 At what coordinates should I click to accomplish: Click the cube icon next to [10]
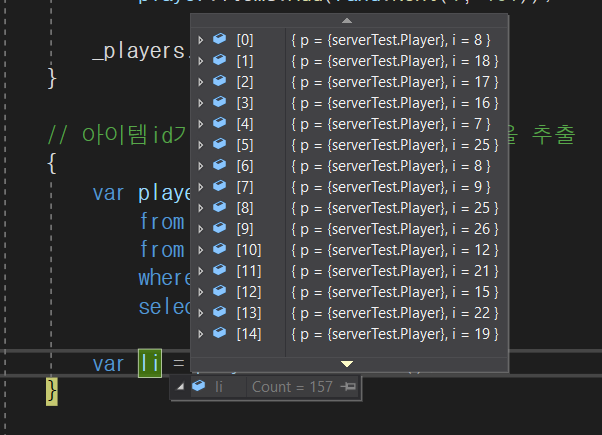coord(219,250)
